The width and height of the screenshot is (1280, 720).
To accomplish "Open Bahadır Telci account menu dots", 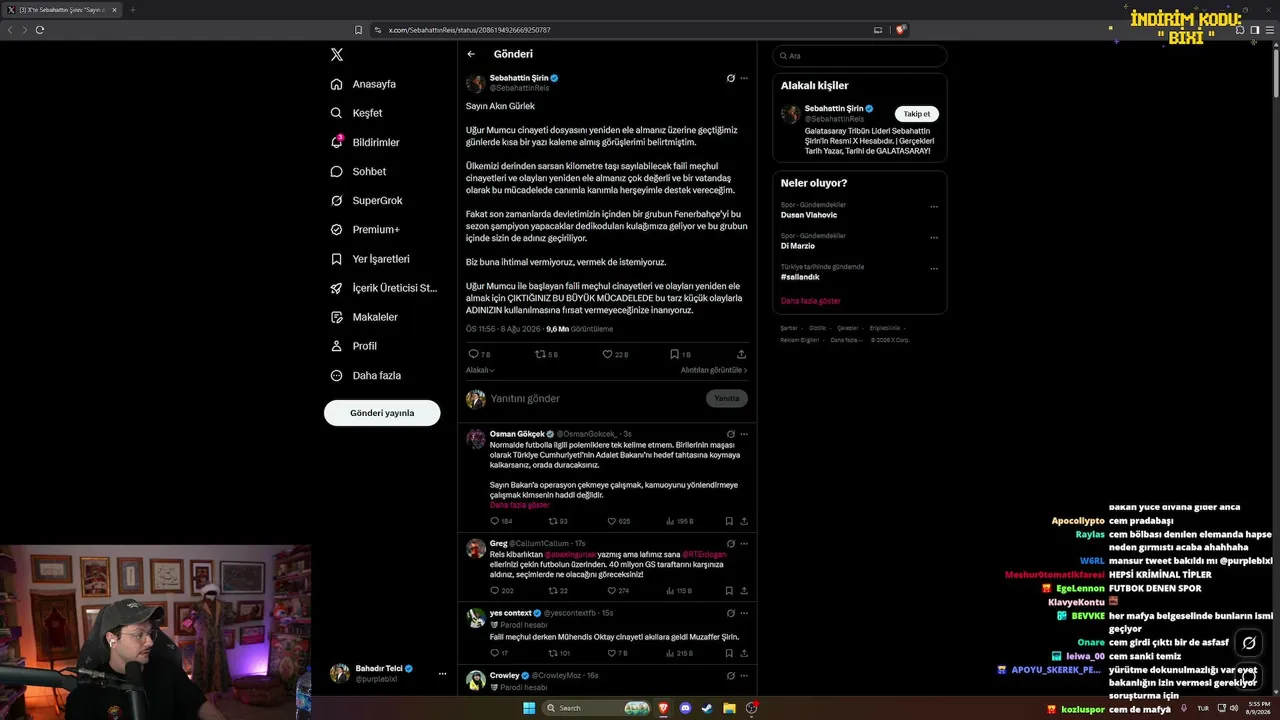I will (442, 674).
